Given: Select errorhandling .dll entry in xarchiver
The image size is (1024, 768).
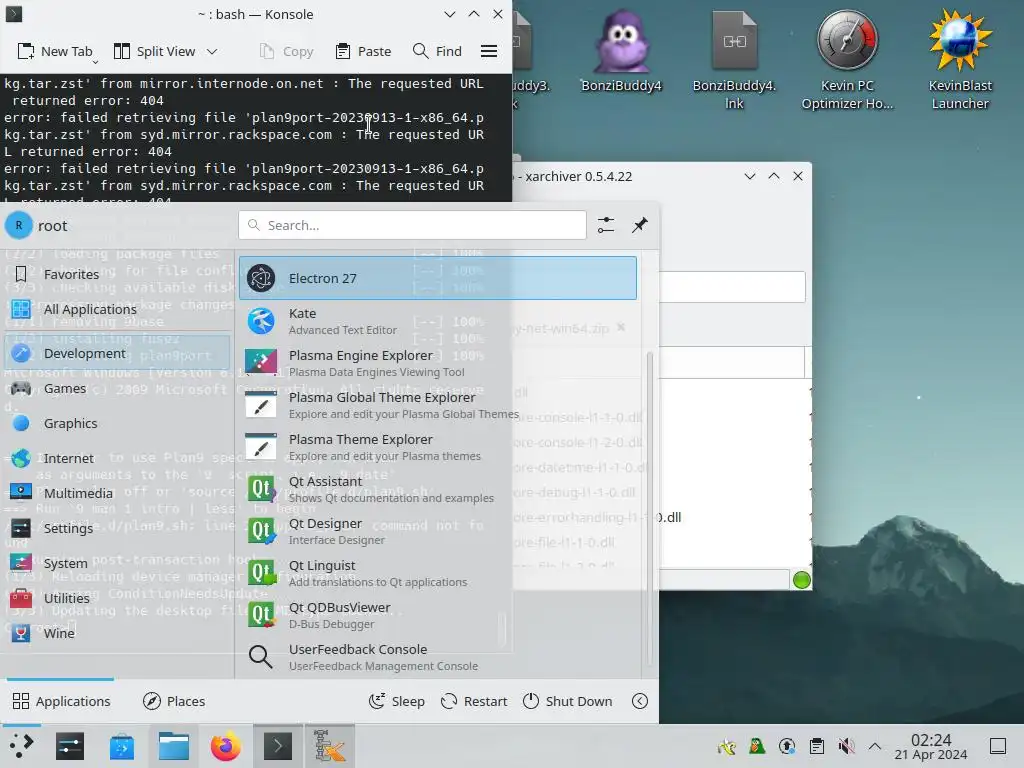Looking at the screenshot, I should [x=596, y=517].
